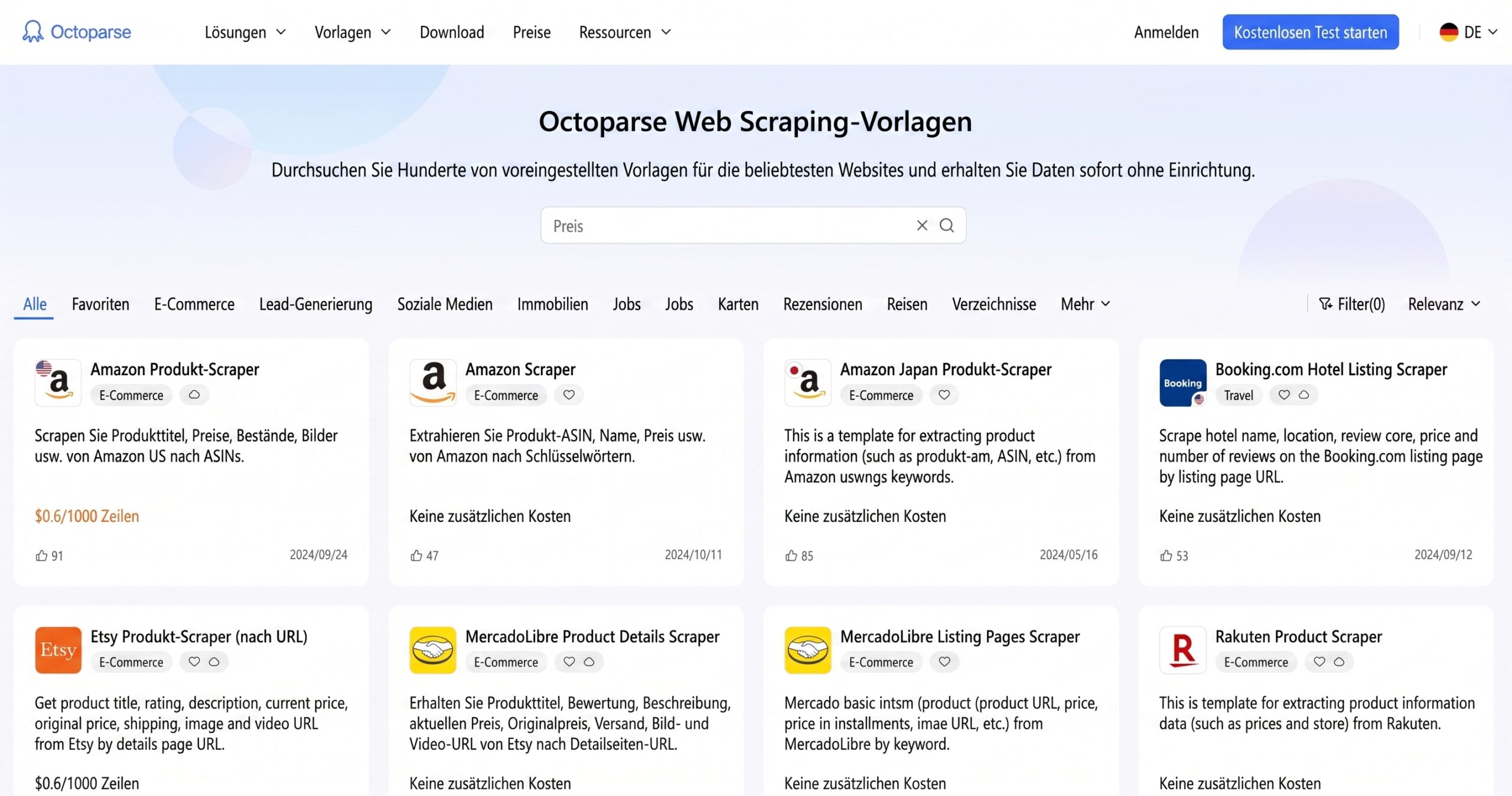
Task: Open the Booking.com Hotel Listing Scraper title
Action: point(1331,369)
